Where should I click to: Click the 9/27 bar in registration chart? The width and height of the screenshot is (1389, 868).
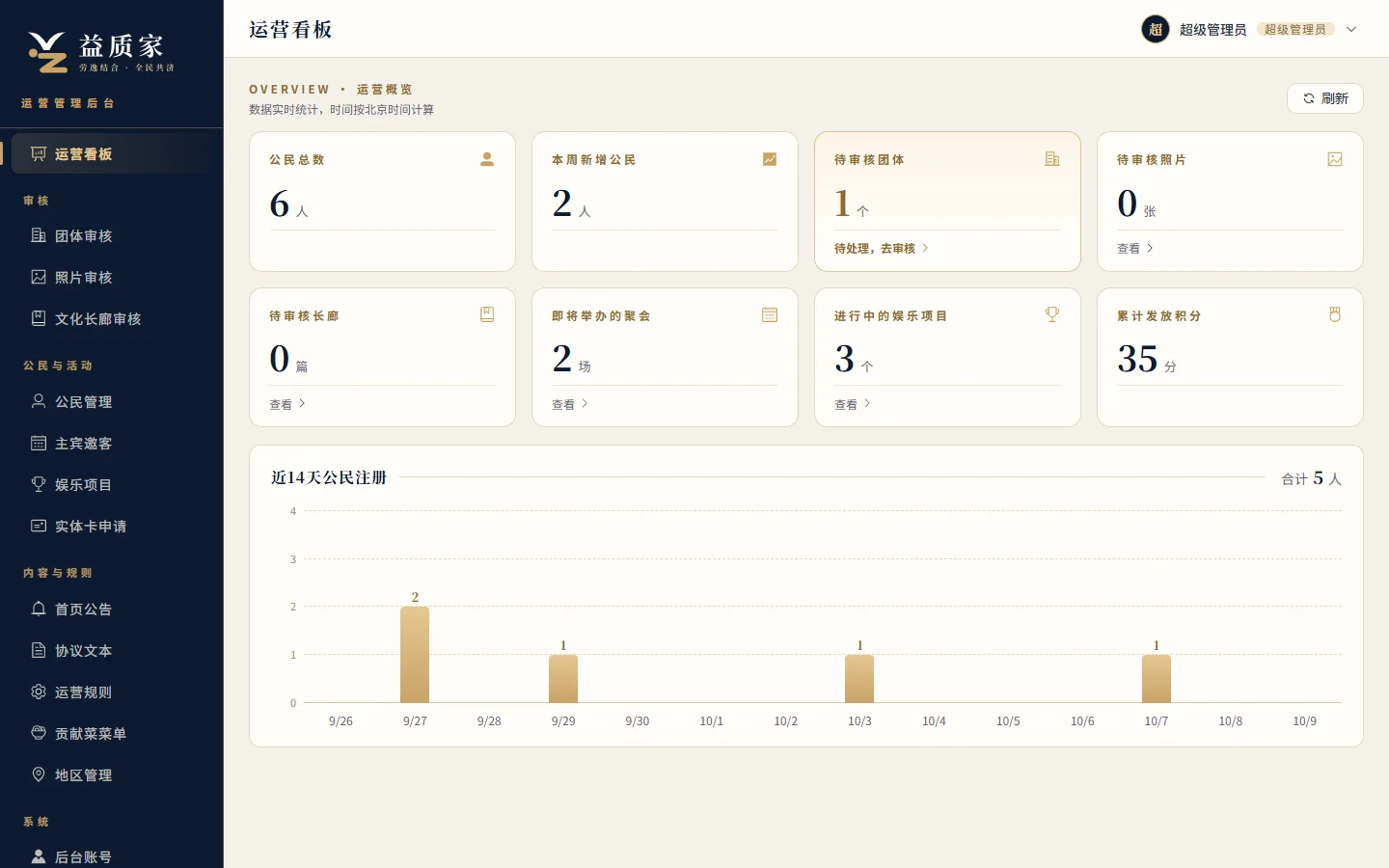click(x=415, y=655)
